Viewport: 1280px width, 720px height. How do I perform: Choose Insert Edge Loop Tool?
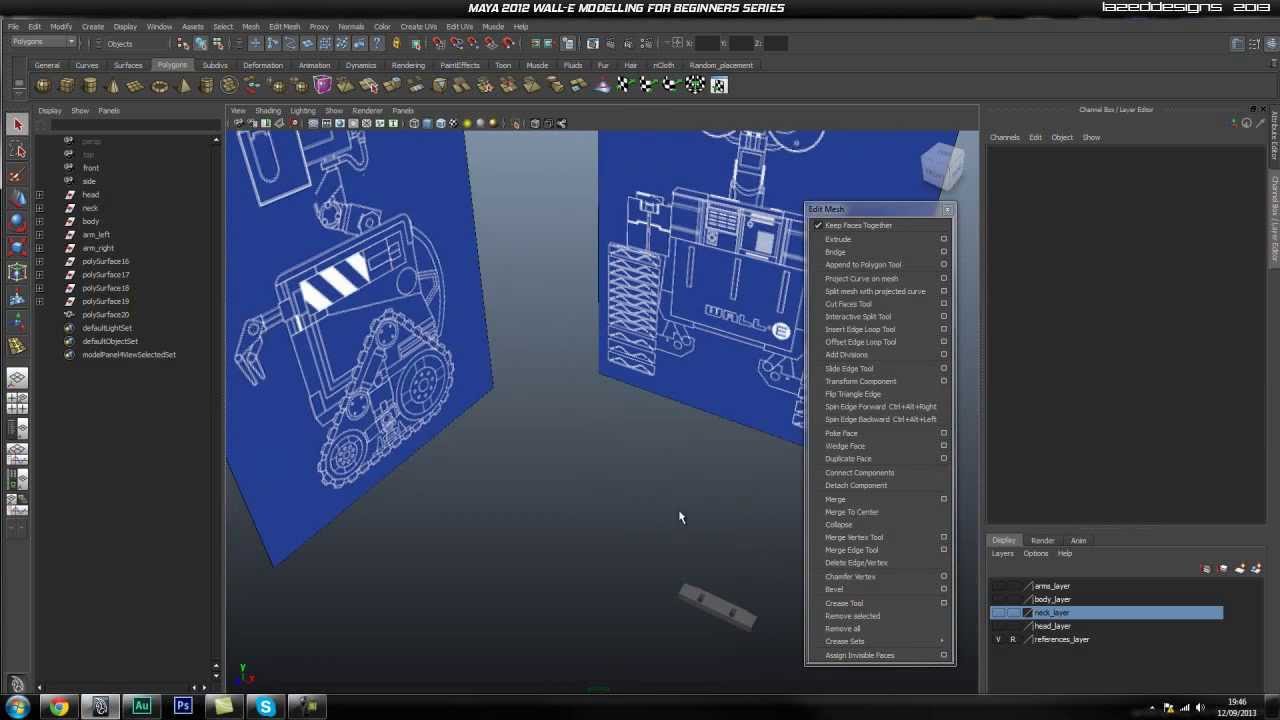pyautogui.click(x=860, y=329)
